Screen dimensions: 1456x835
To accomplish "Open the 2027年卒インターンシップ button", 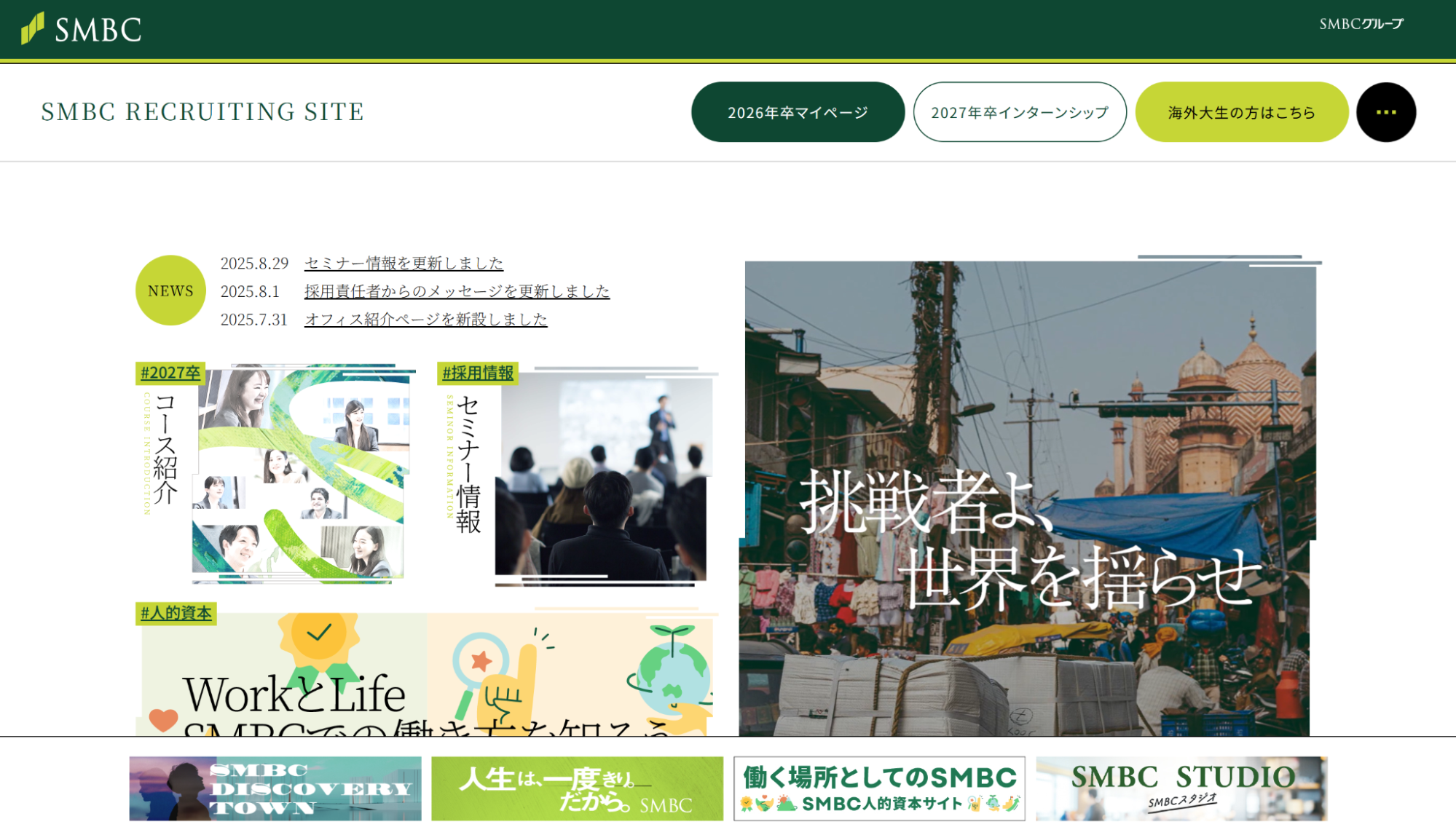I will tap(1020, 111).
